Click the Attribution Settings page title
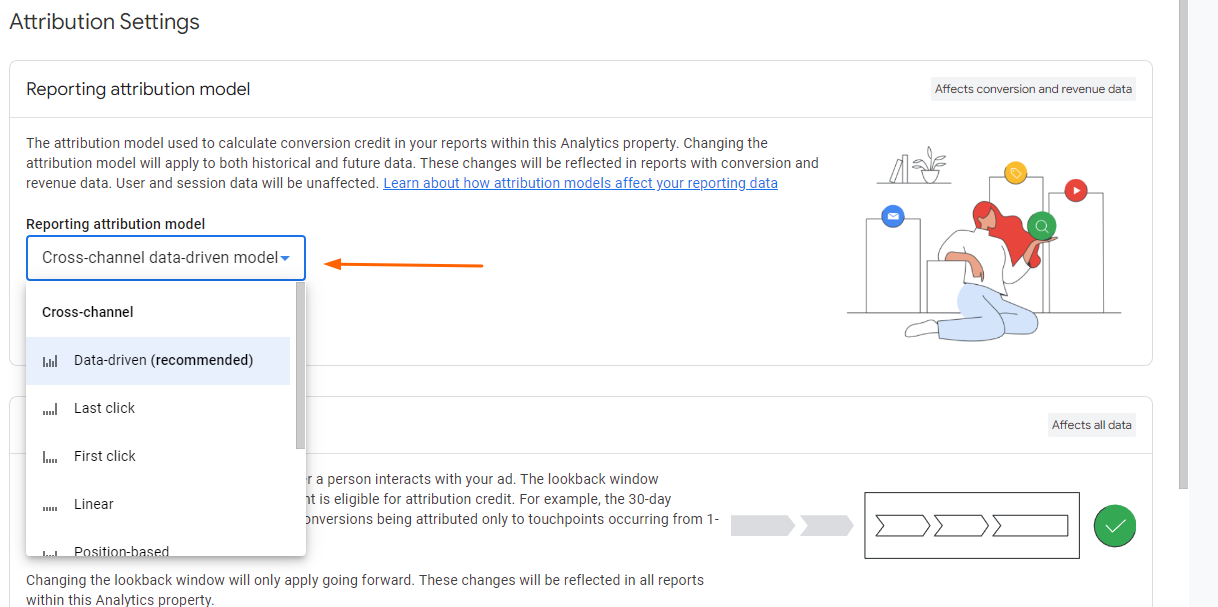This screenshot has height=607, width=1218. (x=104, y=21)
